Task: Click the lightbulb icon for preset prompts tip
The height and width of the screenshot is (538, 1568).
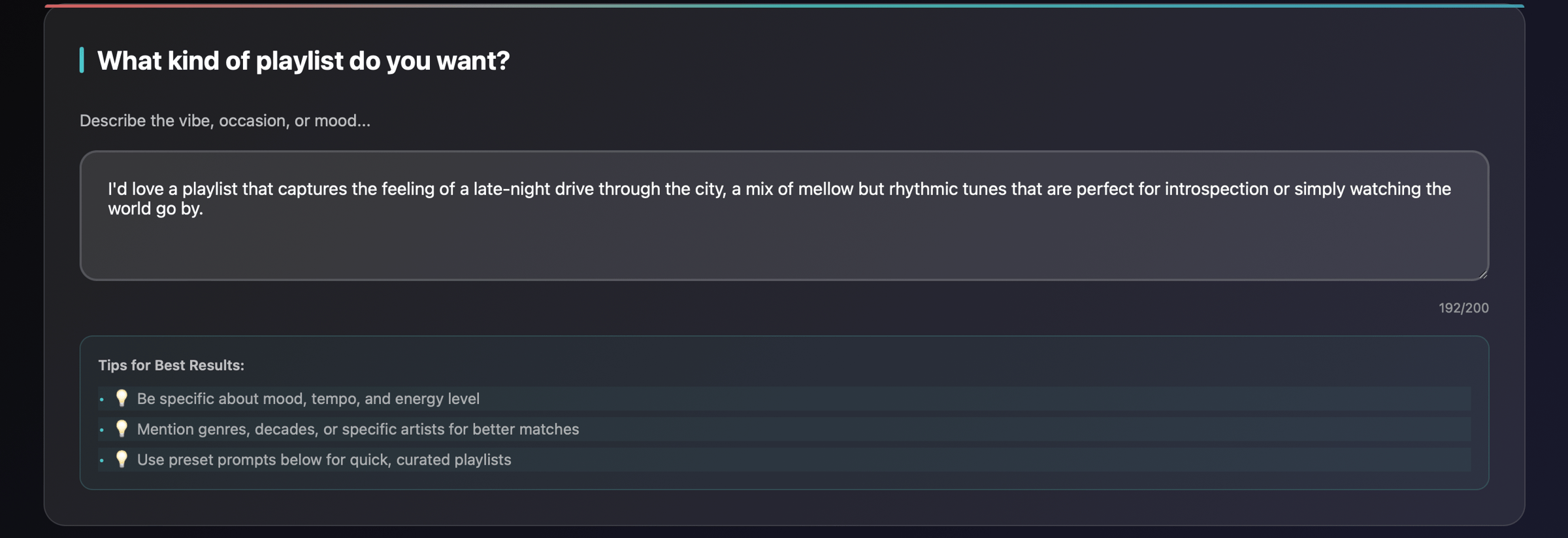Action: (122, 460)
